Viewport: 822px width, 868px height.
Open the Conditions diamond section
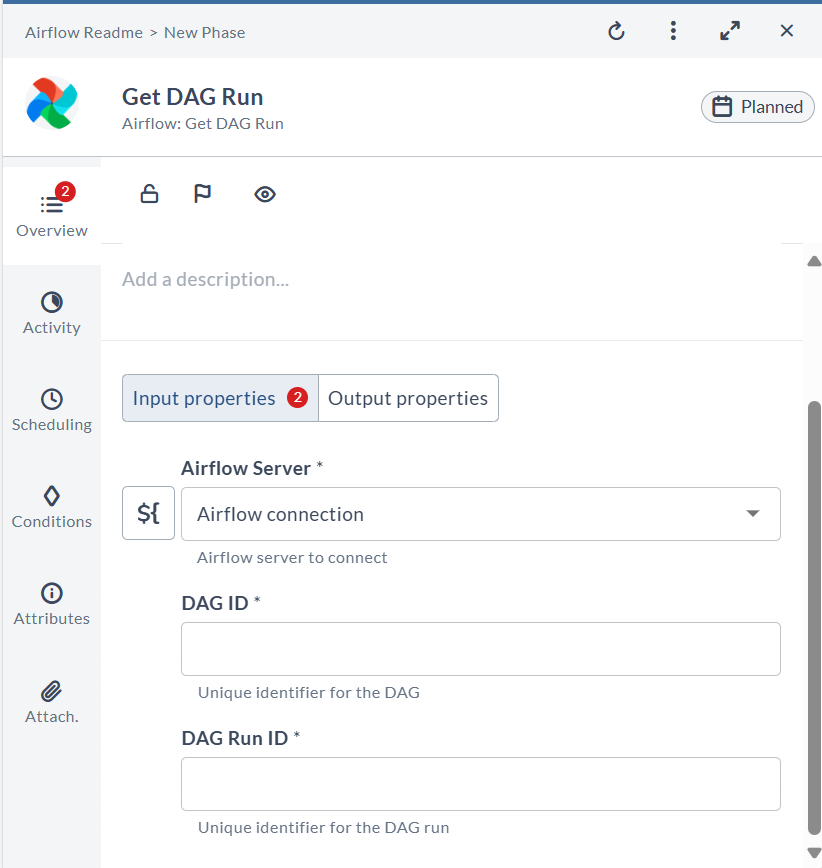pyautogui.click(x=52, y=507)
